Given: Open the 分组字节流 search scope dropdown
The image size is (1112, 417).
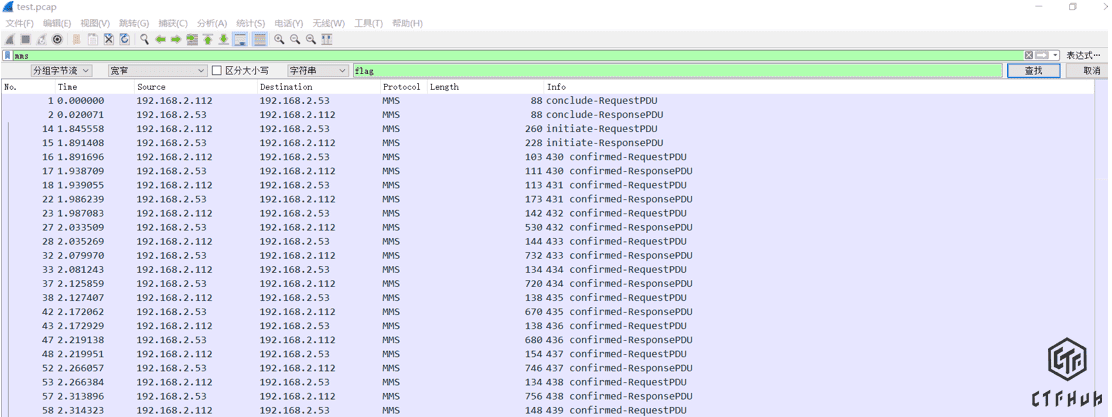Looking at the screenshot, I should point(60,71).
